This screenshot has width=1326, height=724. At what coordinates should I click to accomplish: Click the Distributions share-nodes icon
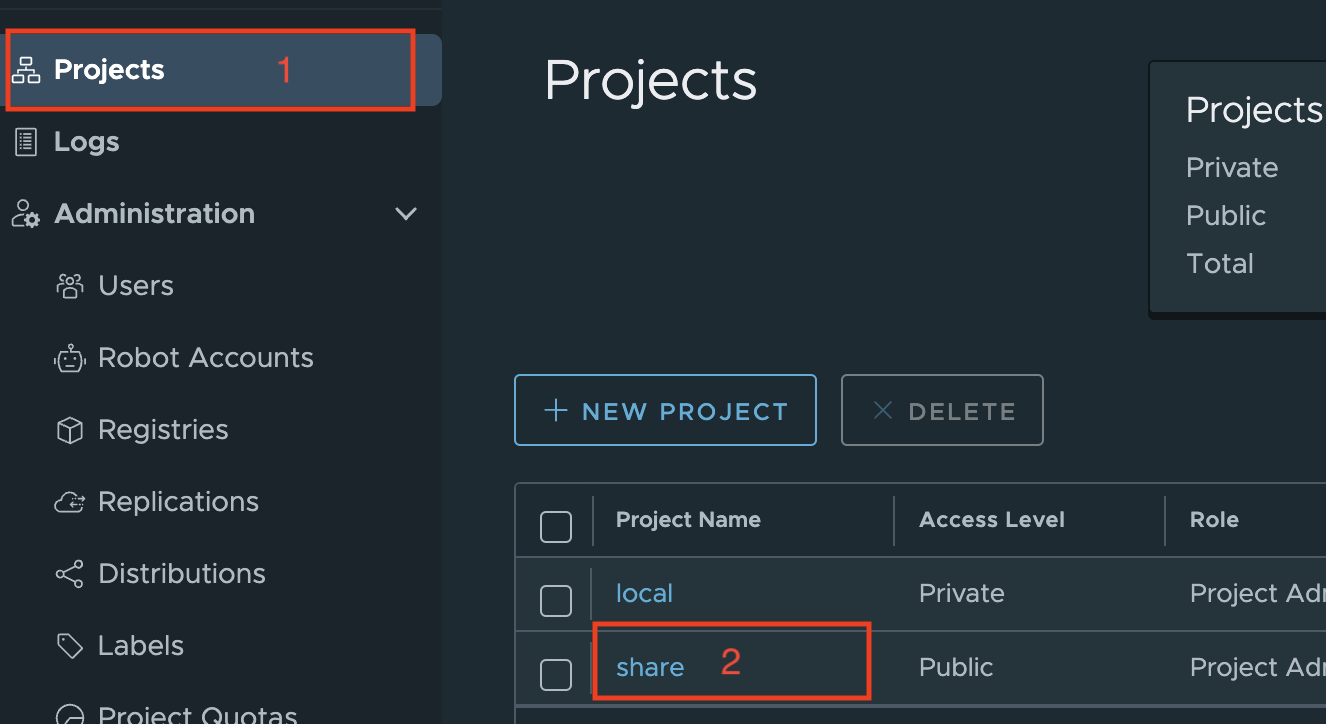70,574
